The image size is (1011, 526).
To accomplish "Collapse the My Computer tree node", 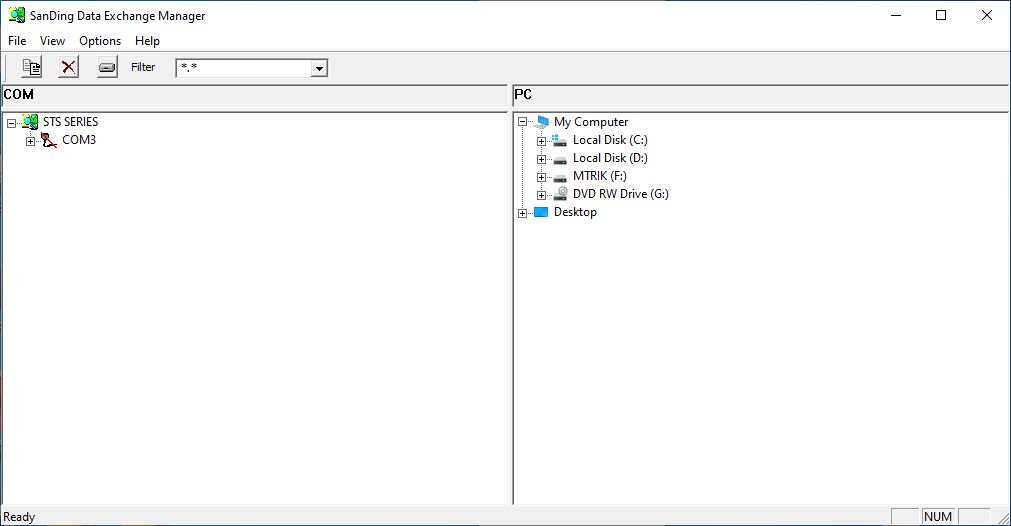I will pos(522,123).
